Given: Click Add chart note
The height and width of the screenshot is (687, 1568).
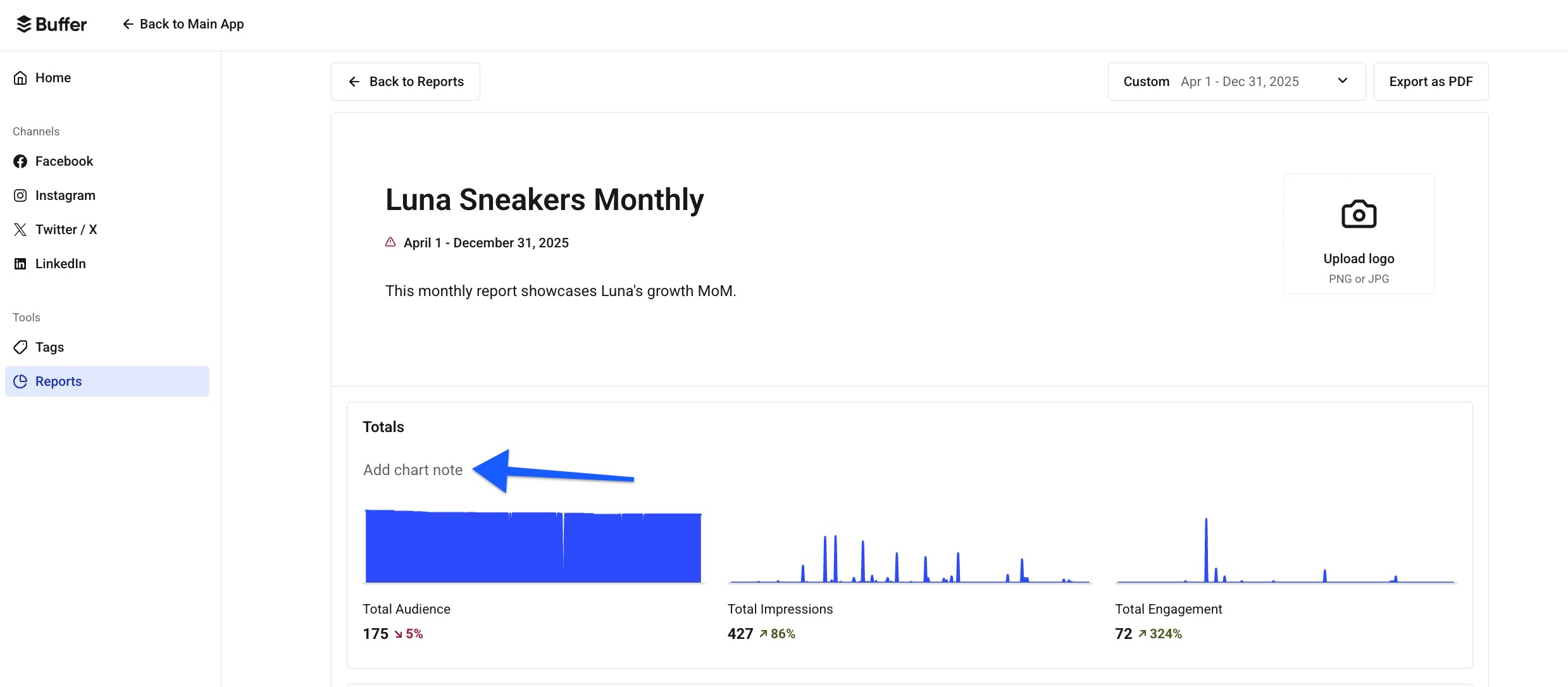Looking at the screenshot, I should [x=412, y=469].
